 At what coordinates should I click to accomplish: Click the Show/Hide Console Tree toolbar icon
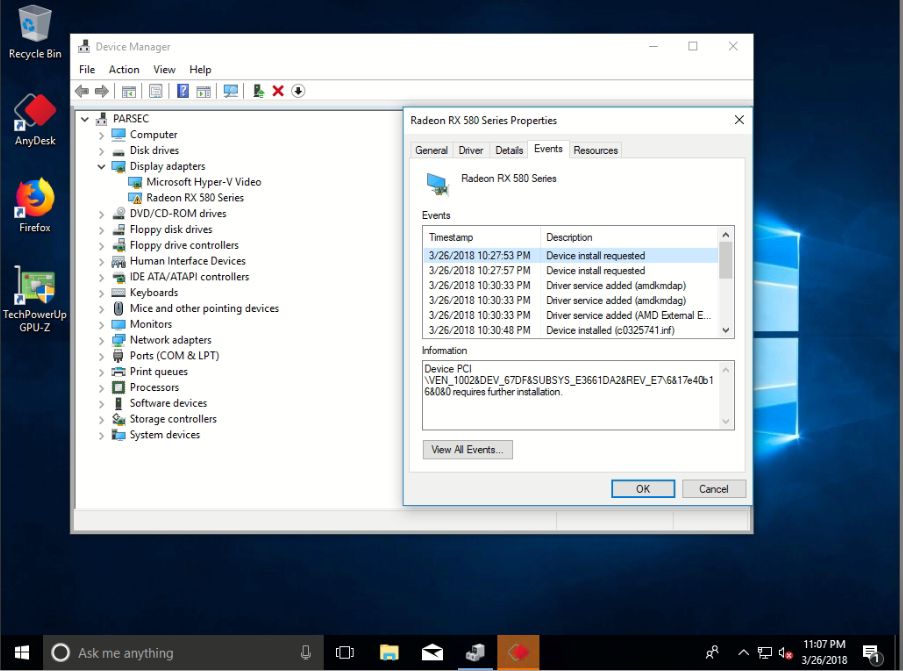pos(129,91)
